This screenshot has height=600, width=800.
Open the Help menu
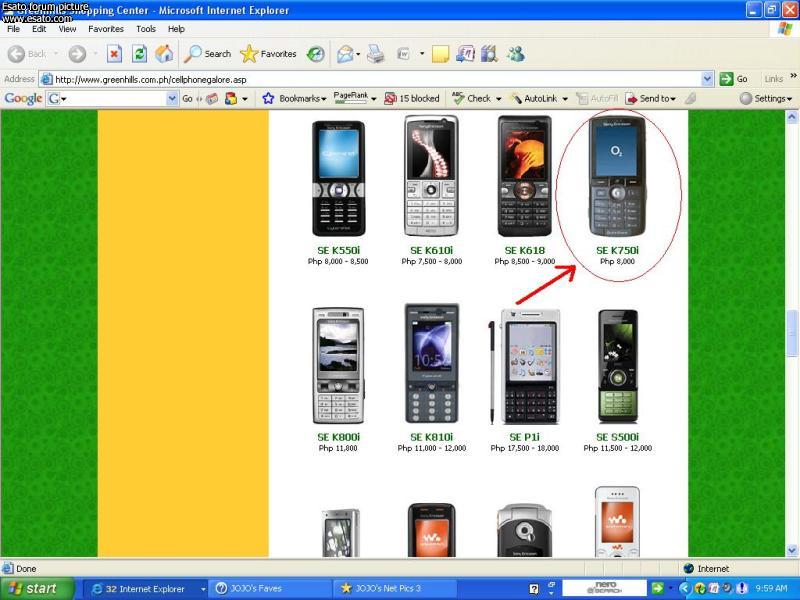[176, 29]
